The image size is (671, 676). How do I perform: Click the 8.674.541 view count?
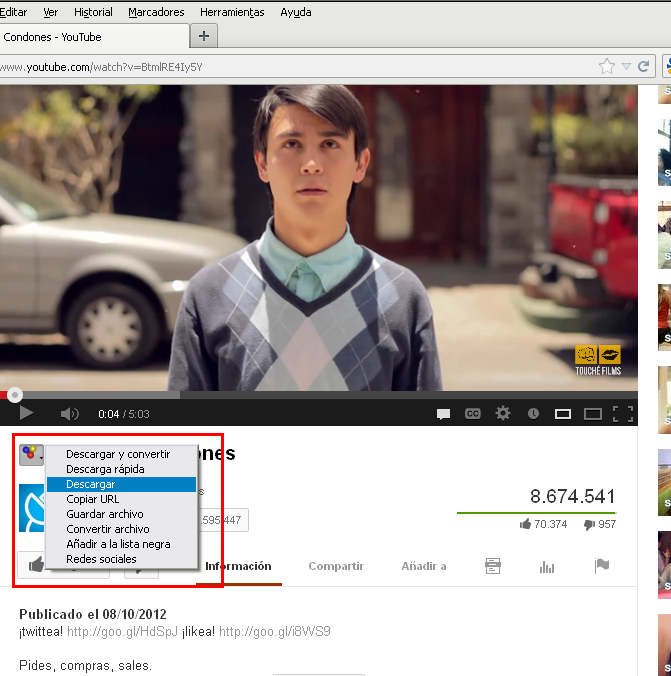tap(572, 496)
